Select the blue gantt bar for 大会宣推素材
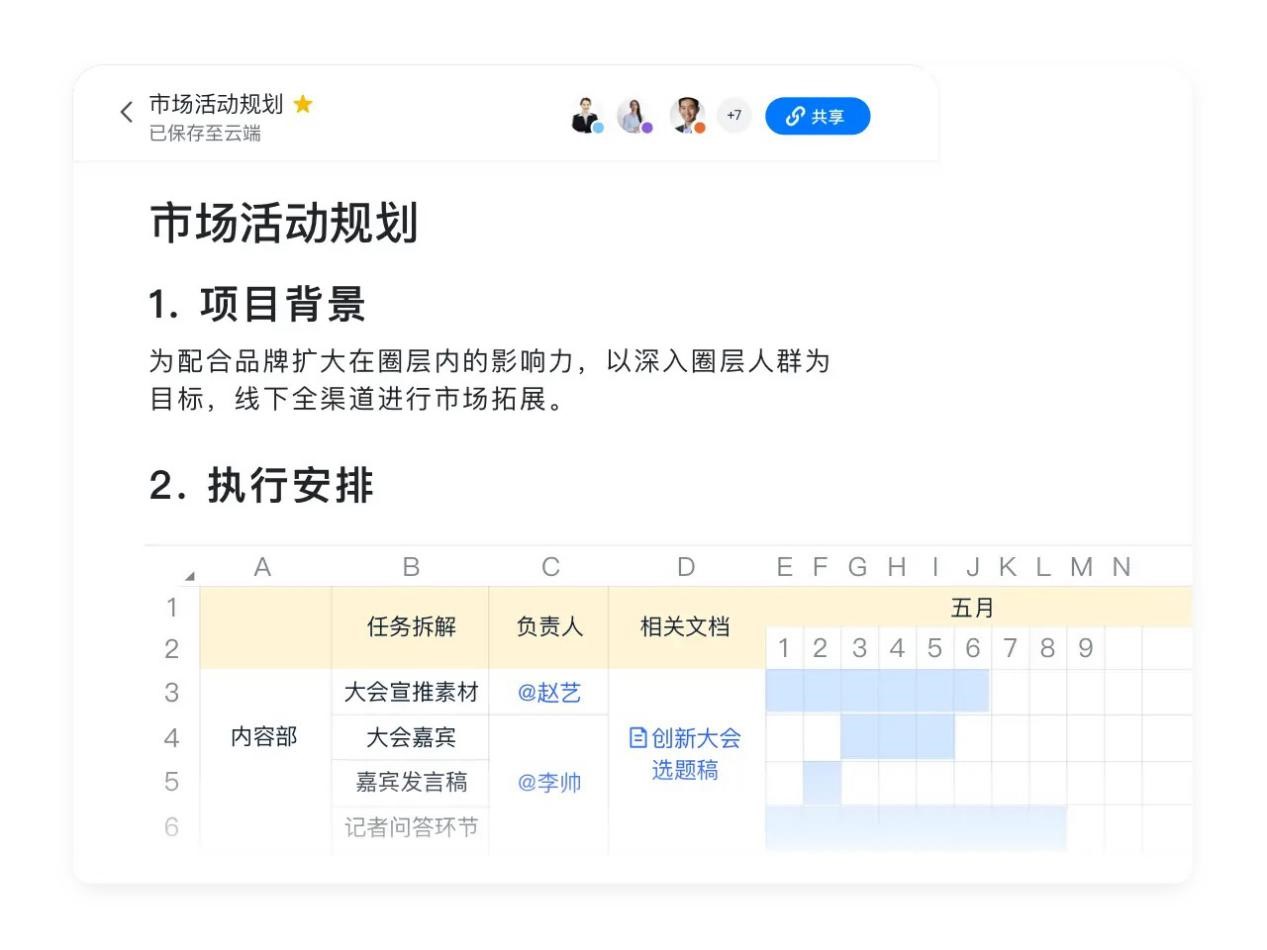Screen dimensions: 1267x950 [x=875, y=692]
